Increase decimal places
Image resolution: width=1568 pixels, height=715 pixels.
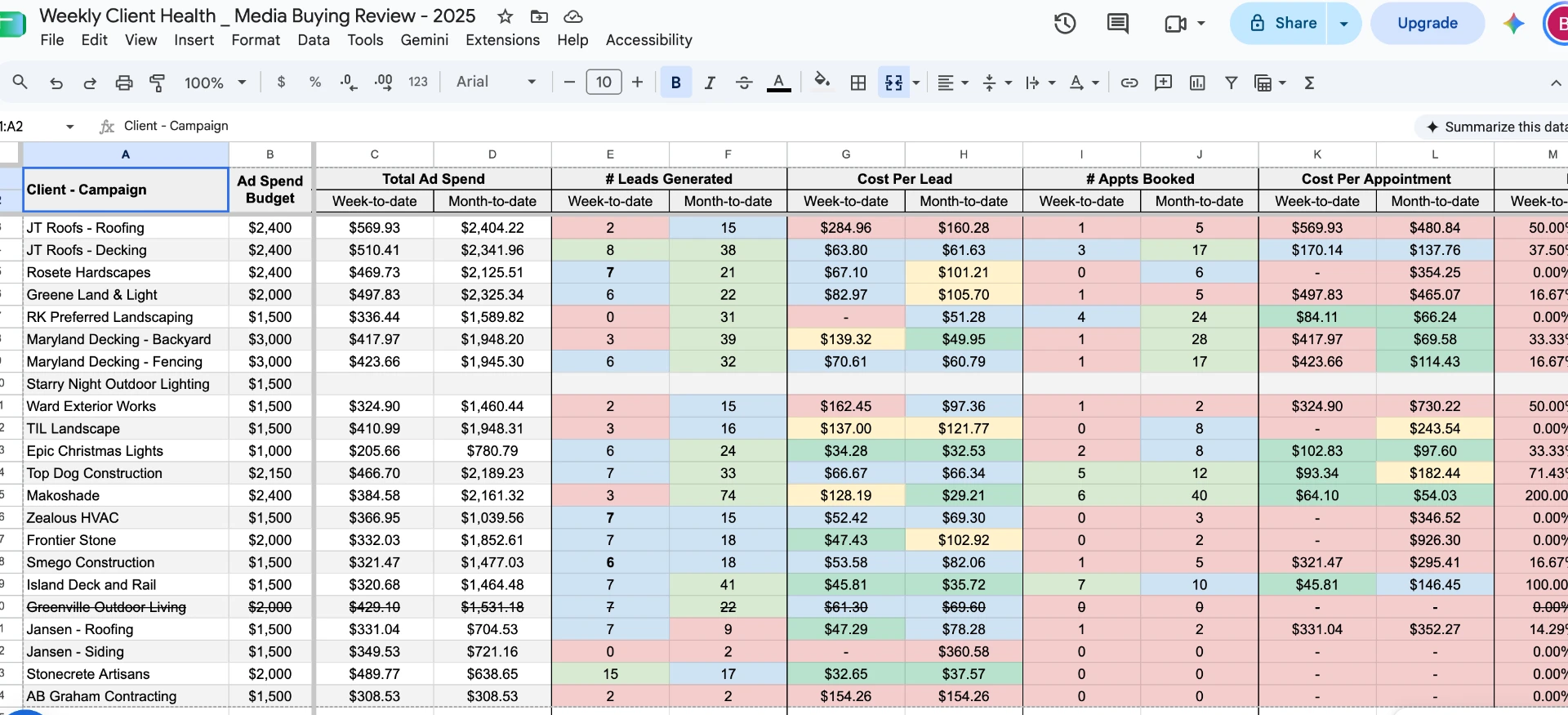pyautogui.click(x=383, y=82)
